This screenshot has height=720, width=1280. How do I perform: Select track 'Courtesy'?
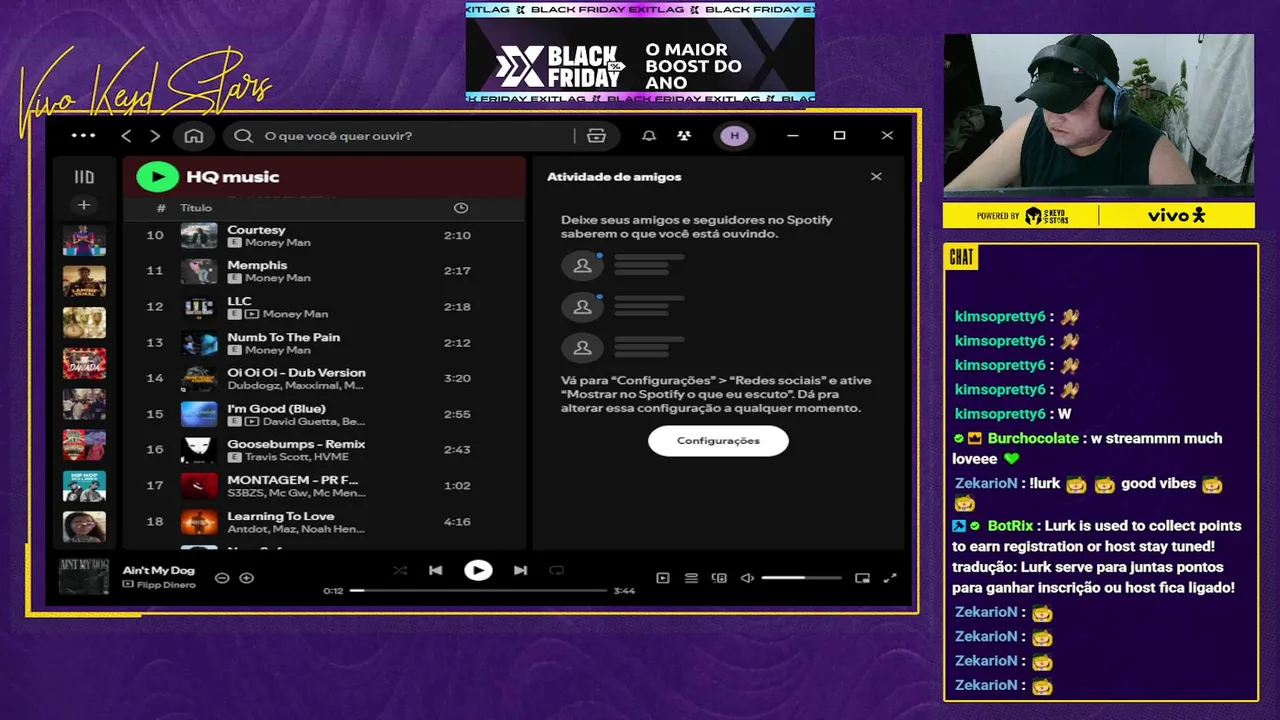[x=256, y=230]
